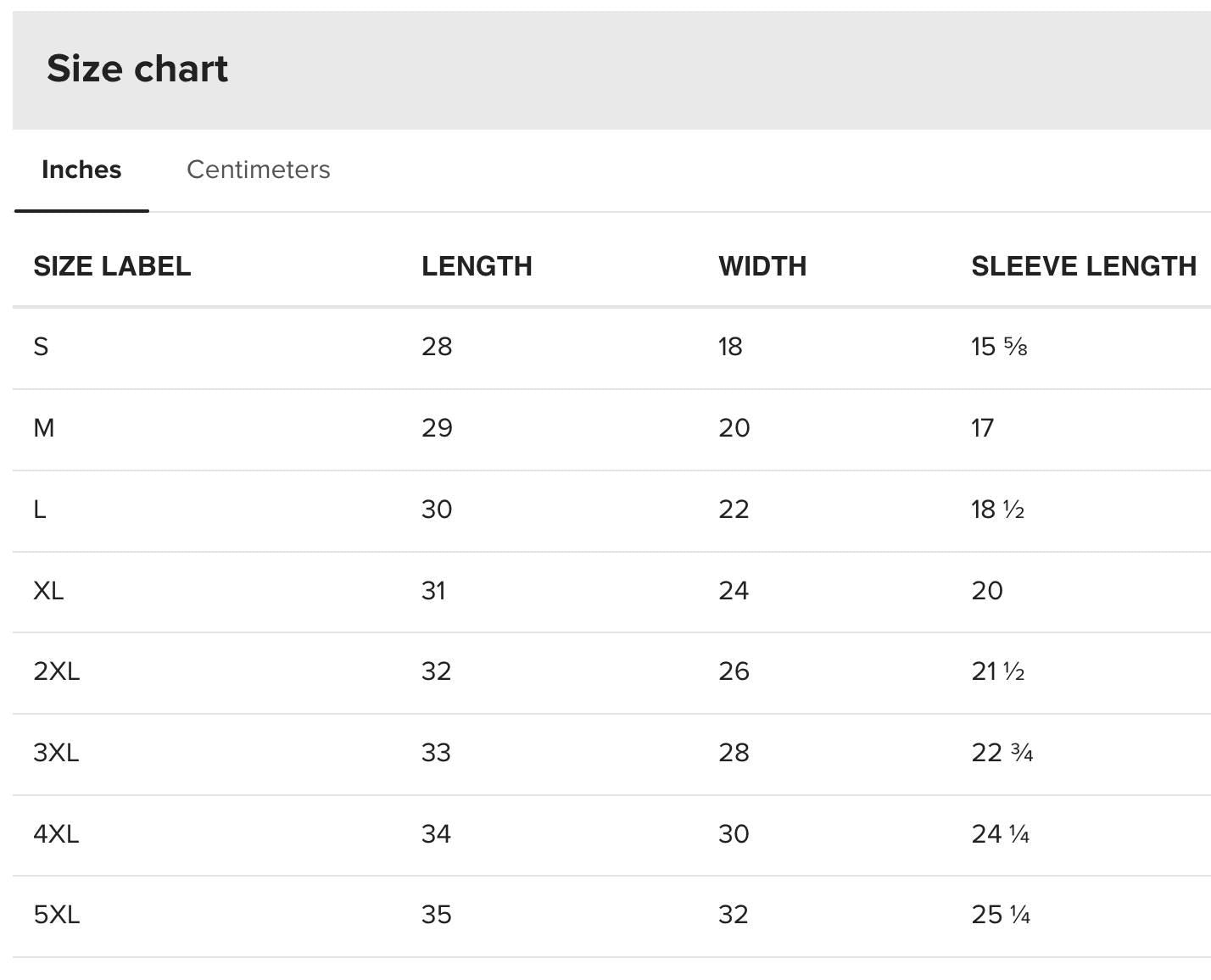This screenshot has height=980, width=1211.
Task: Click the 24 ¼ sleeve length cell
Action: [x=1001, y=834]
